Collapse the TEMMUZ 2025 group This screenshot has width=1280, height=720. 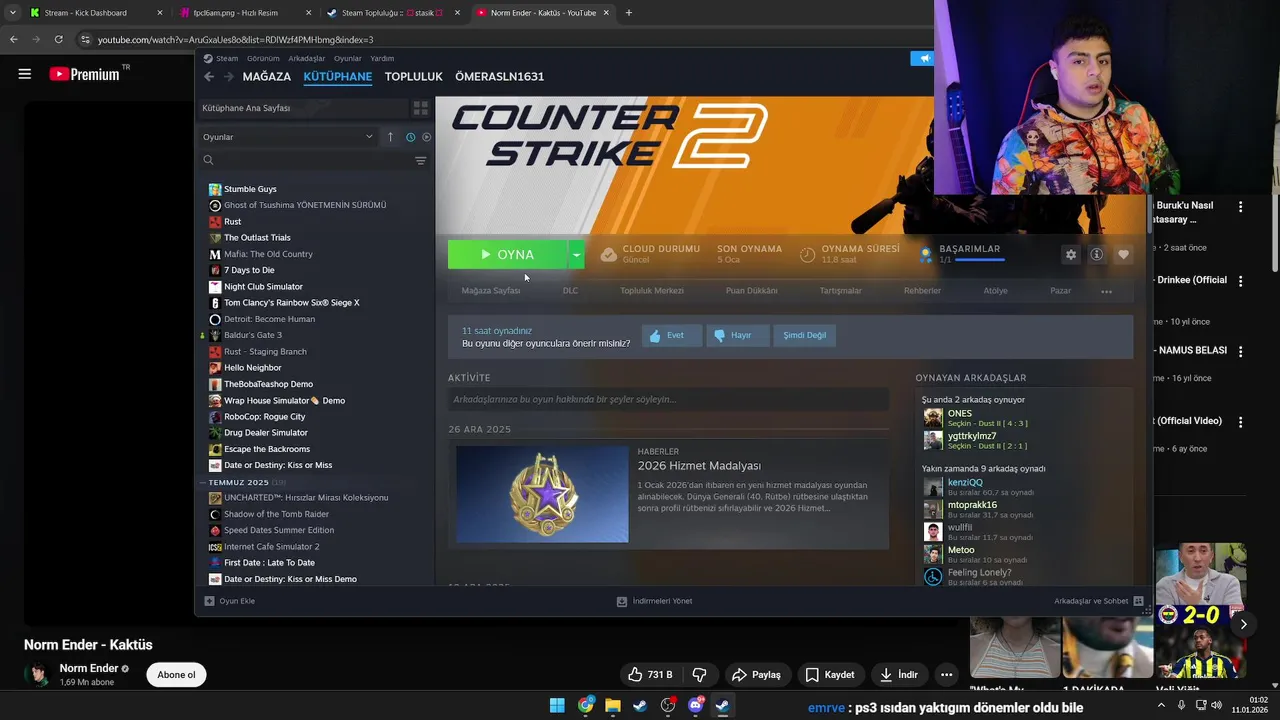204,482
